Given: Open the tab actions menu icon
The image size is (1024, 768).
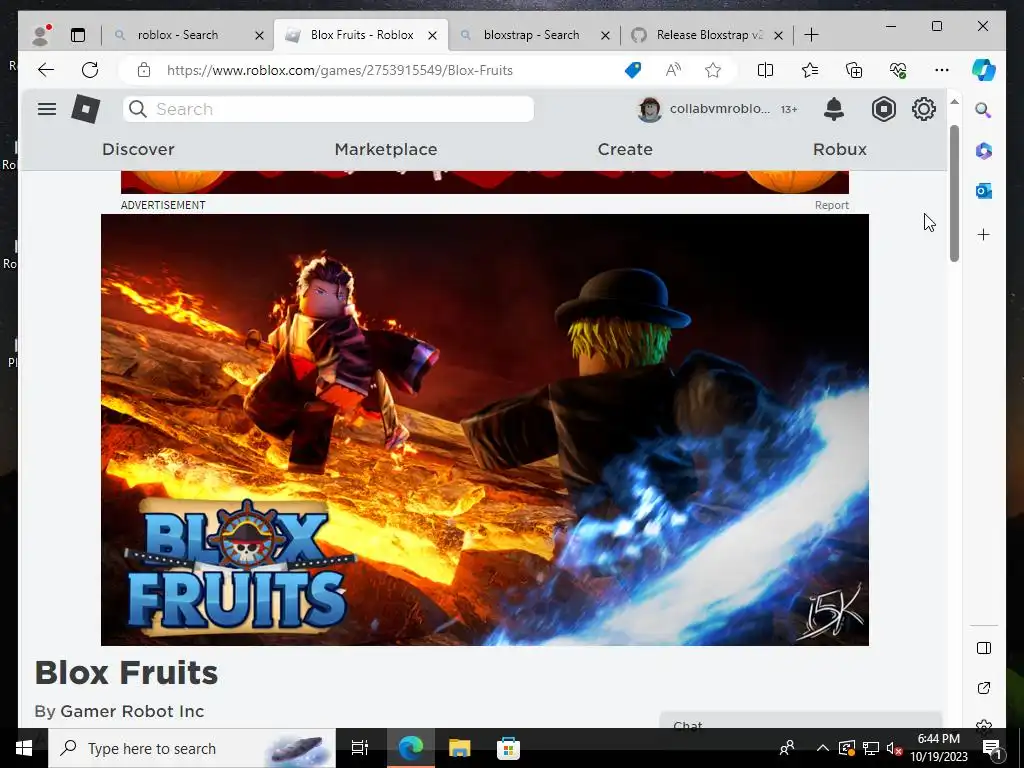Looking at the screenshot, I should pyautogui.click(x=78, y=35).
